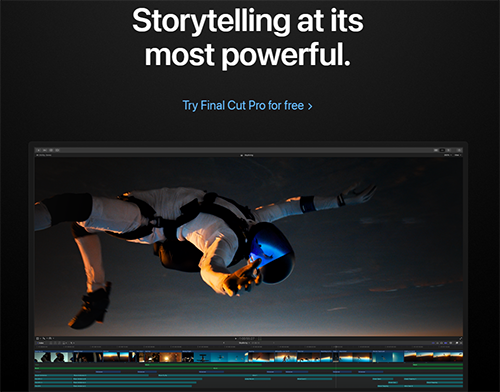Click the full-screen expand icon below the viewer

[461, 339]
